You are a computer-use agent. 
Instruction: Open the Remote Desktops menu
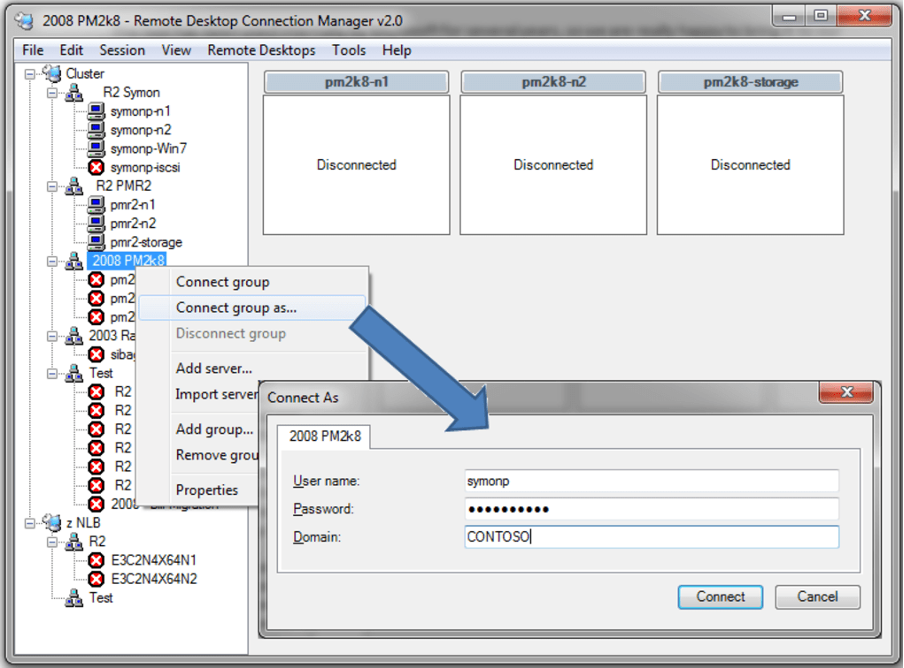[x=261, y=51]
